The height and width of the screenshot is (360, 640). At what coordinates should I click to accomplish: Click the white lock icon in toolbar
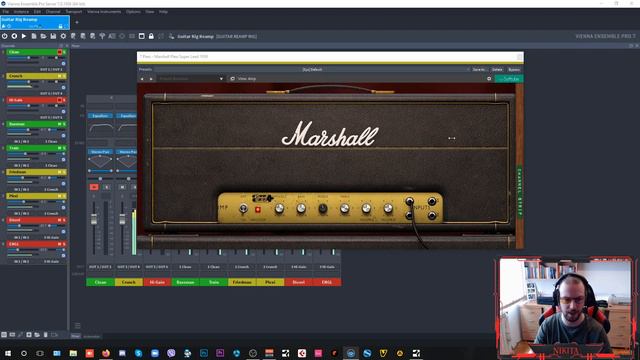coord(151,36)
